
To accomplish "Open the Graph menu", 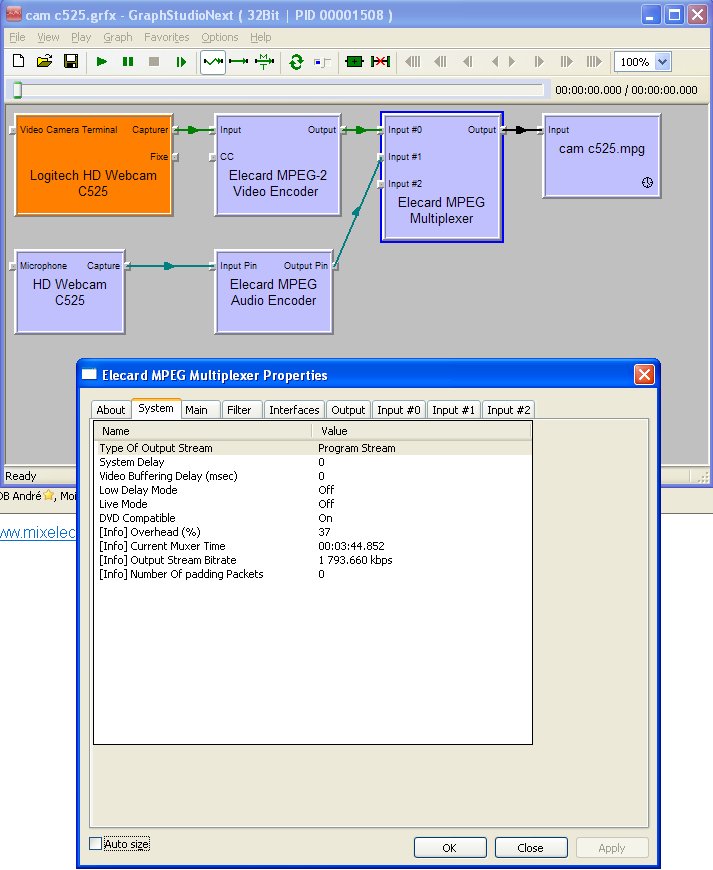I will 118,37.
